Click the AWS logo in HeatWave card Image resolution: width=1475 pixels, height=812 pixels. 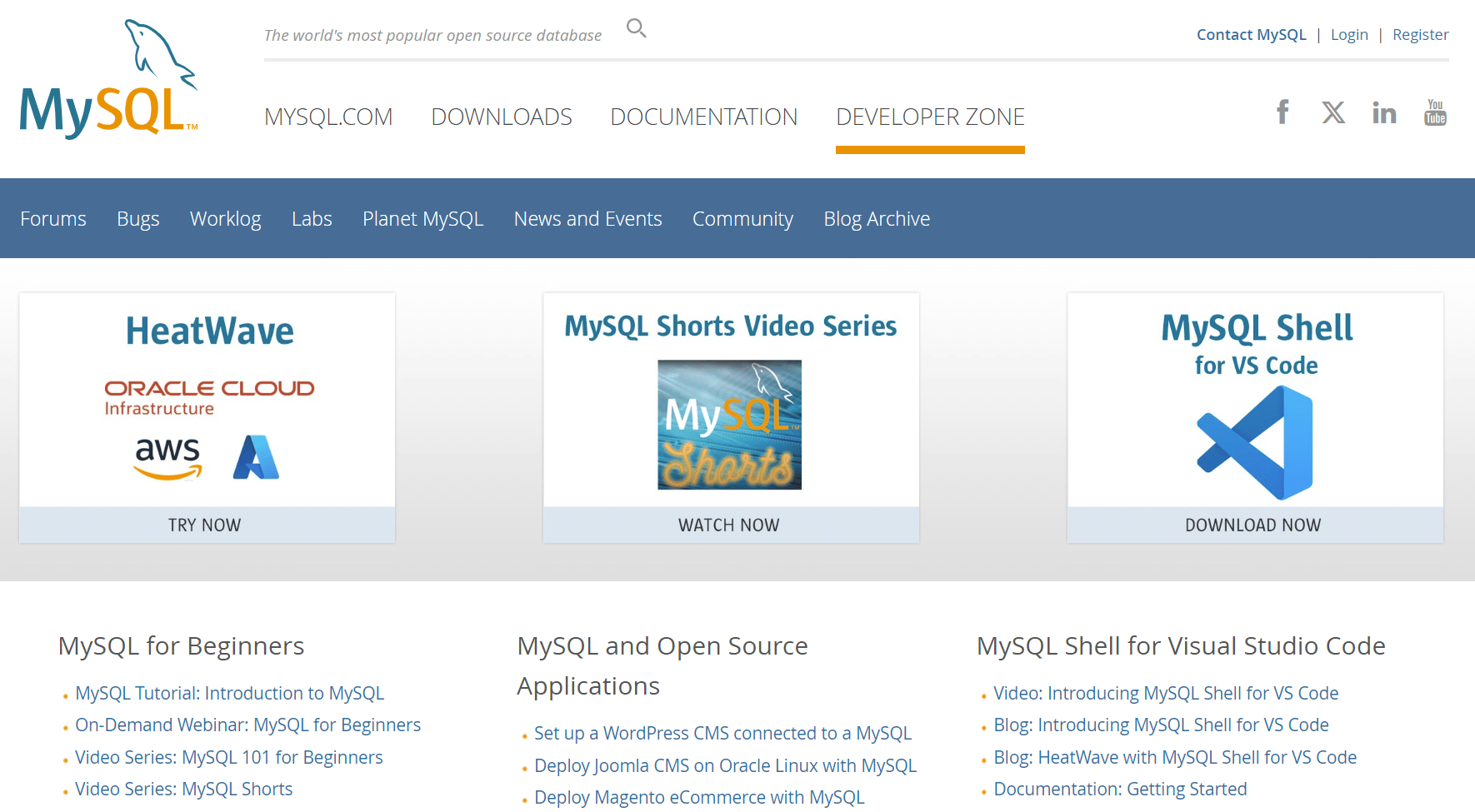coord(167,458)
